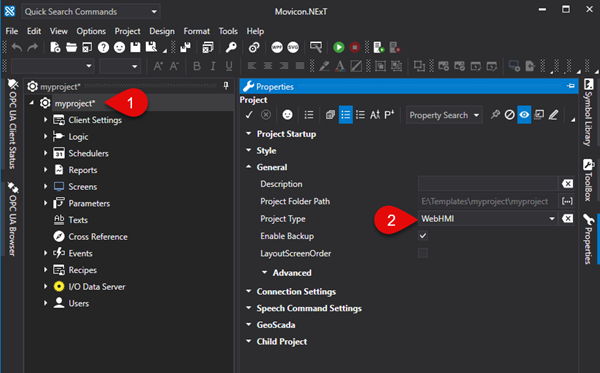600x373 pixels.
Task: Toggle the Enable Backup checkbox
Action: [423, 236]
